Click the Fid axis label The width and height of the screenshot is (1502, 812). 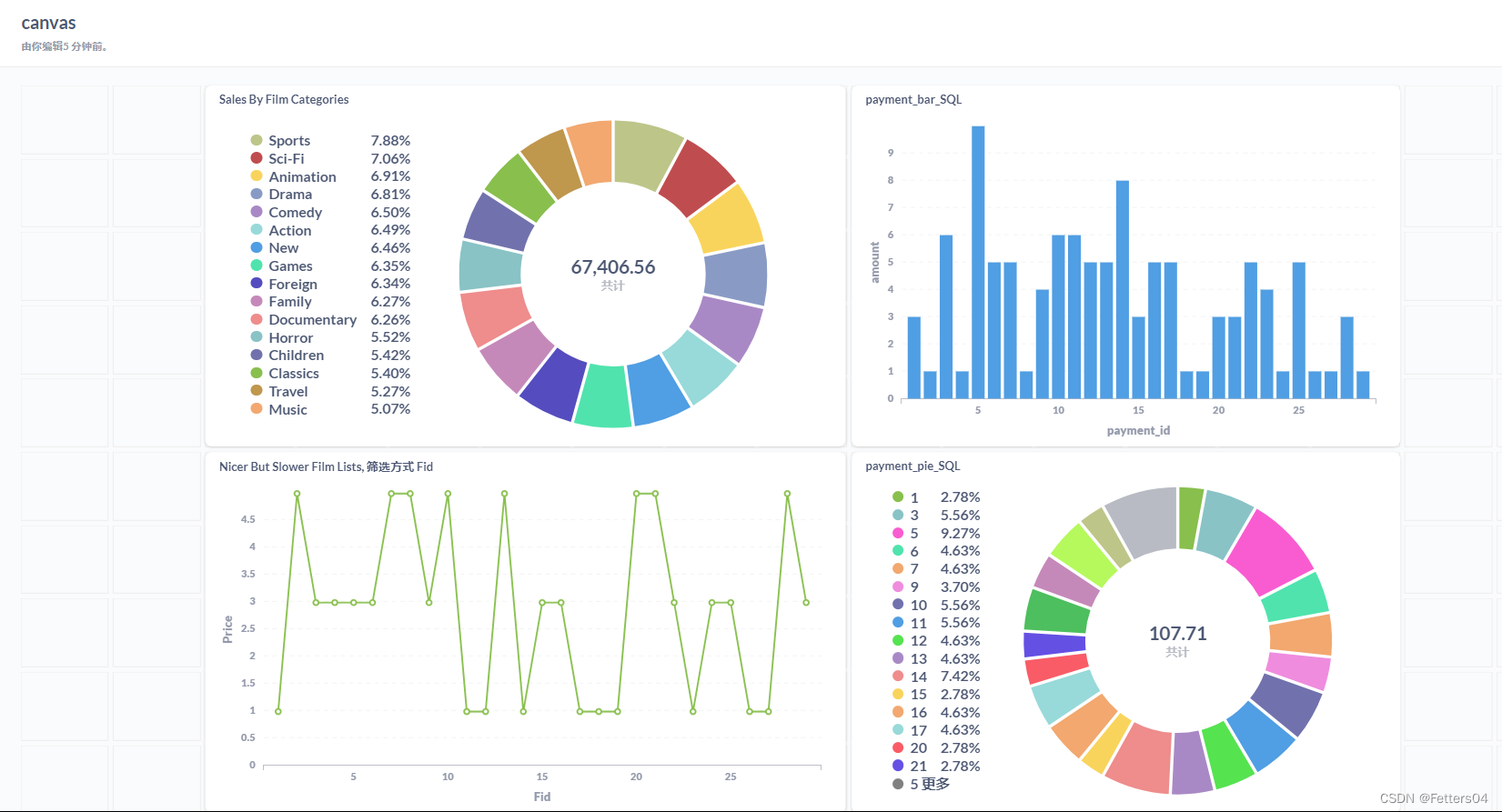(542, 797)
